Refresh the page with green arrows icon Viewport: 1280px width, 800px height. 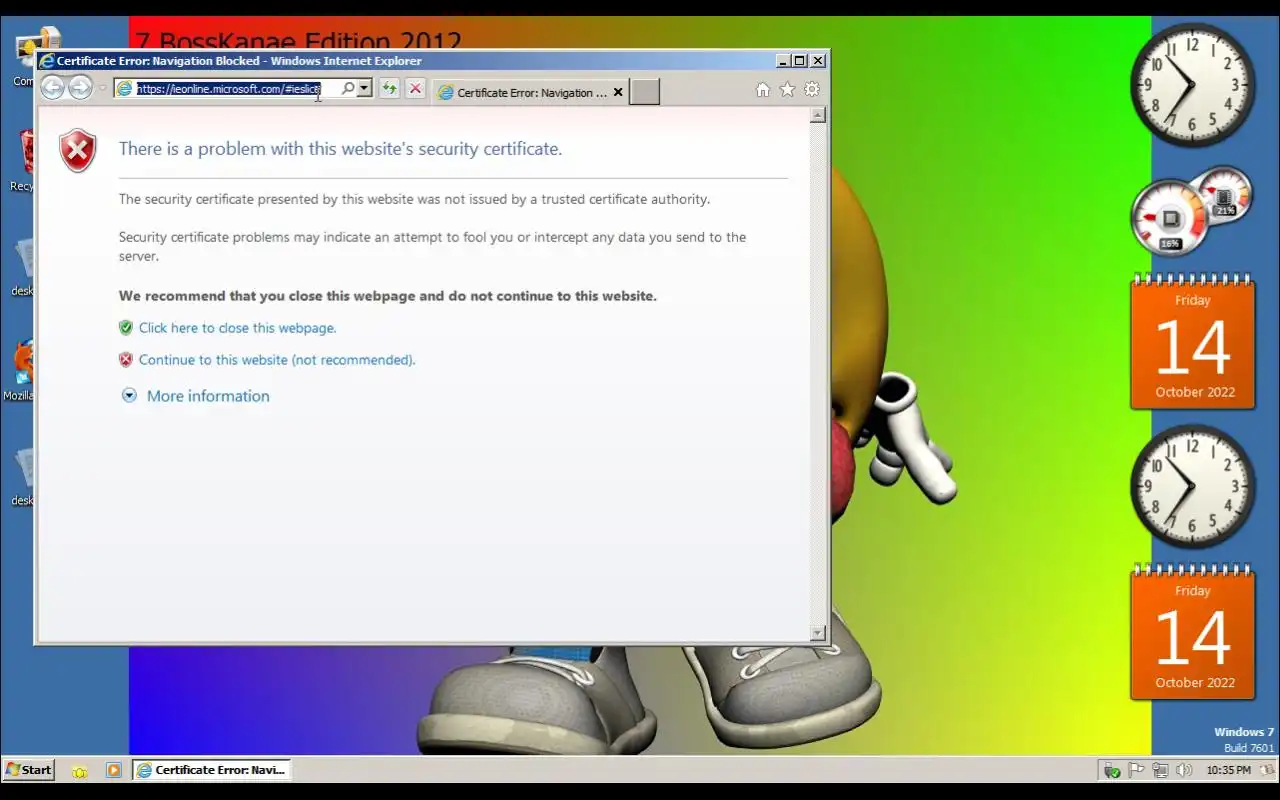(x=389, y=89)
